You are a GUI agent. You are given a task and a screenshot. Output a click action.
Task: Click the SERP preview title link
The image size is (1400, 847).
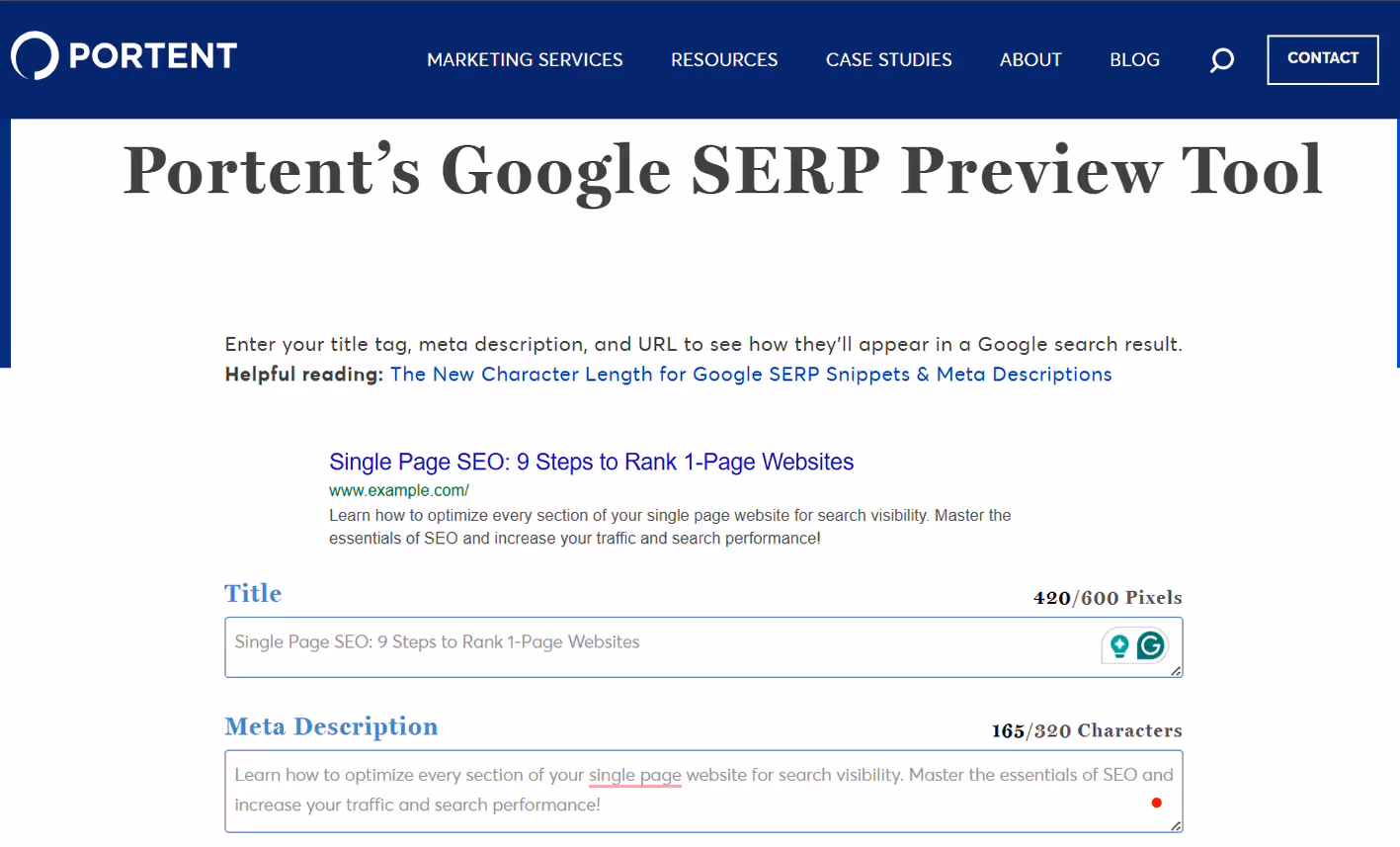591,463
